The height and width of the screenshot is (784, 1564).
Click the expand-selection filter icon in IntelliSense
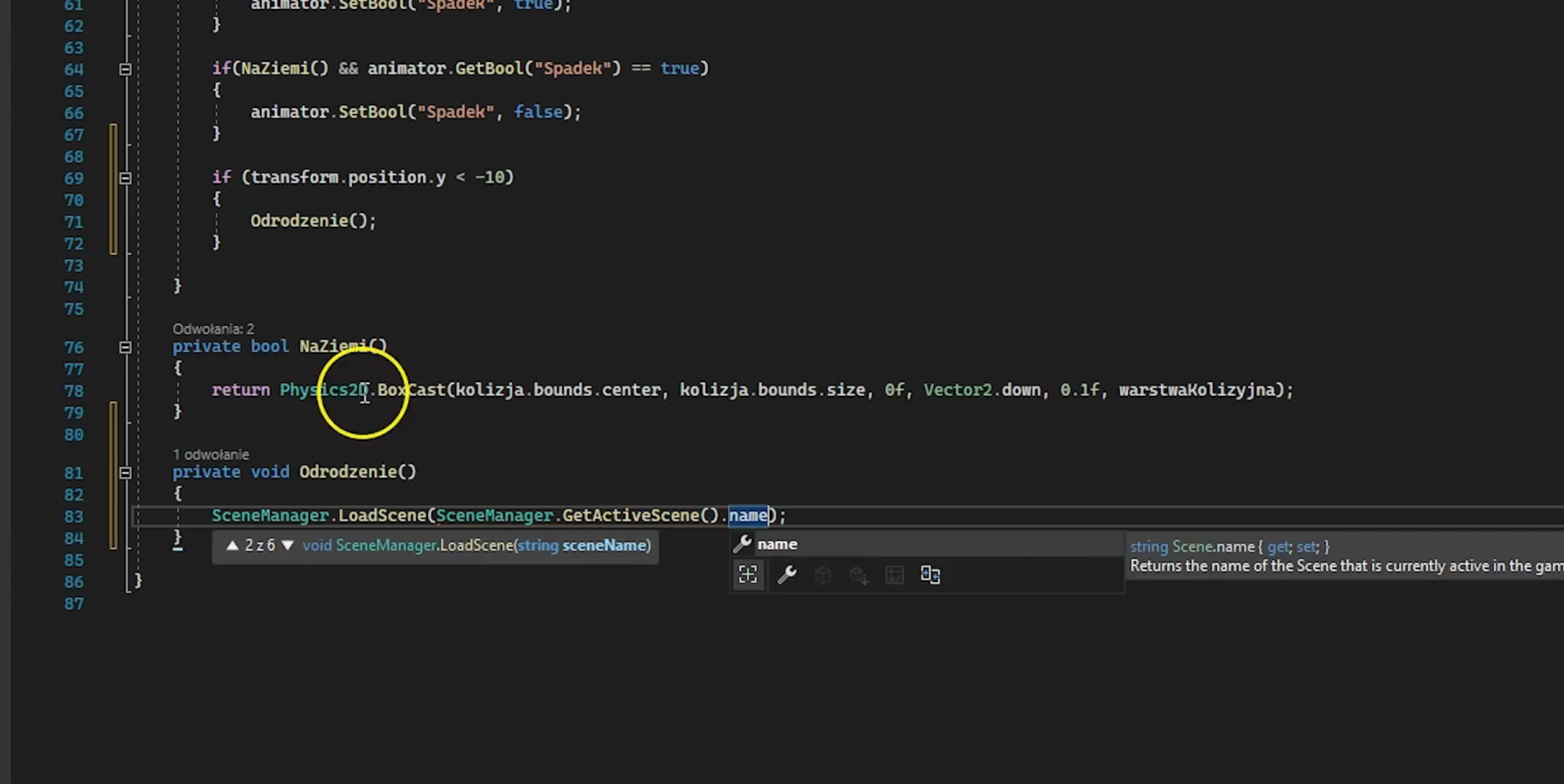coord(747,575)
